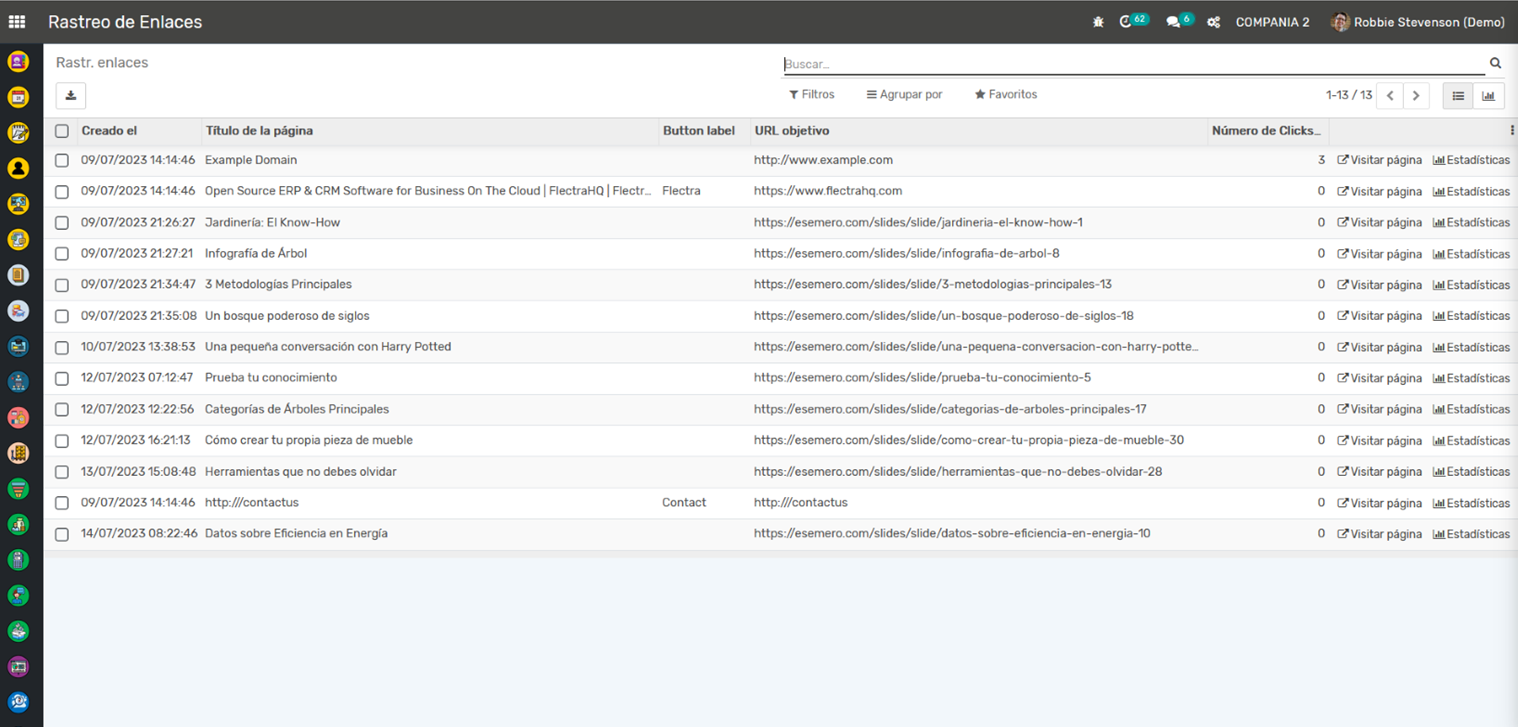Expand the Agrupar por dropdown
Image resolution: width=1518 pixels, height=727 pixels.
pos(904,94)
